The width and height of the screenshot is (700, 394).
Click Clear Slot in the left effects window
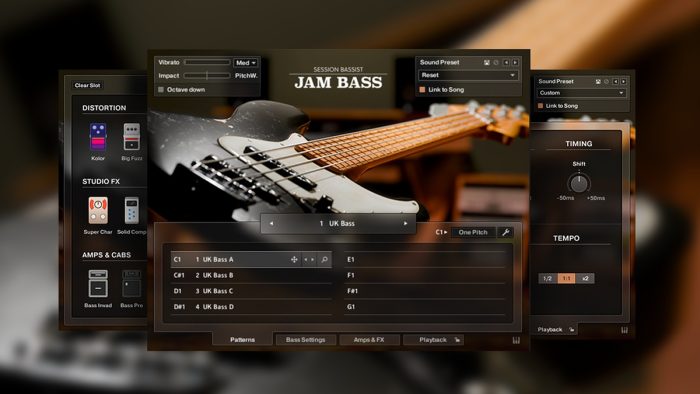coord(88,85)
